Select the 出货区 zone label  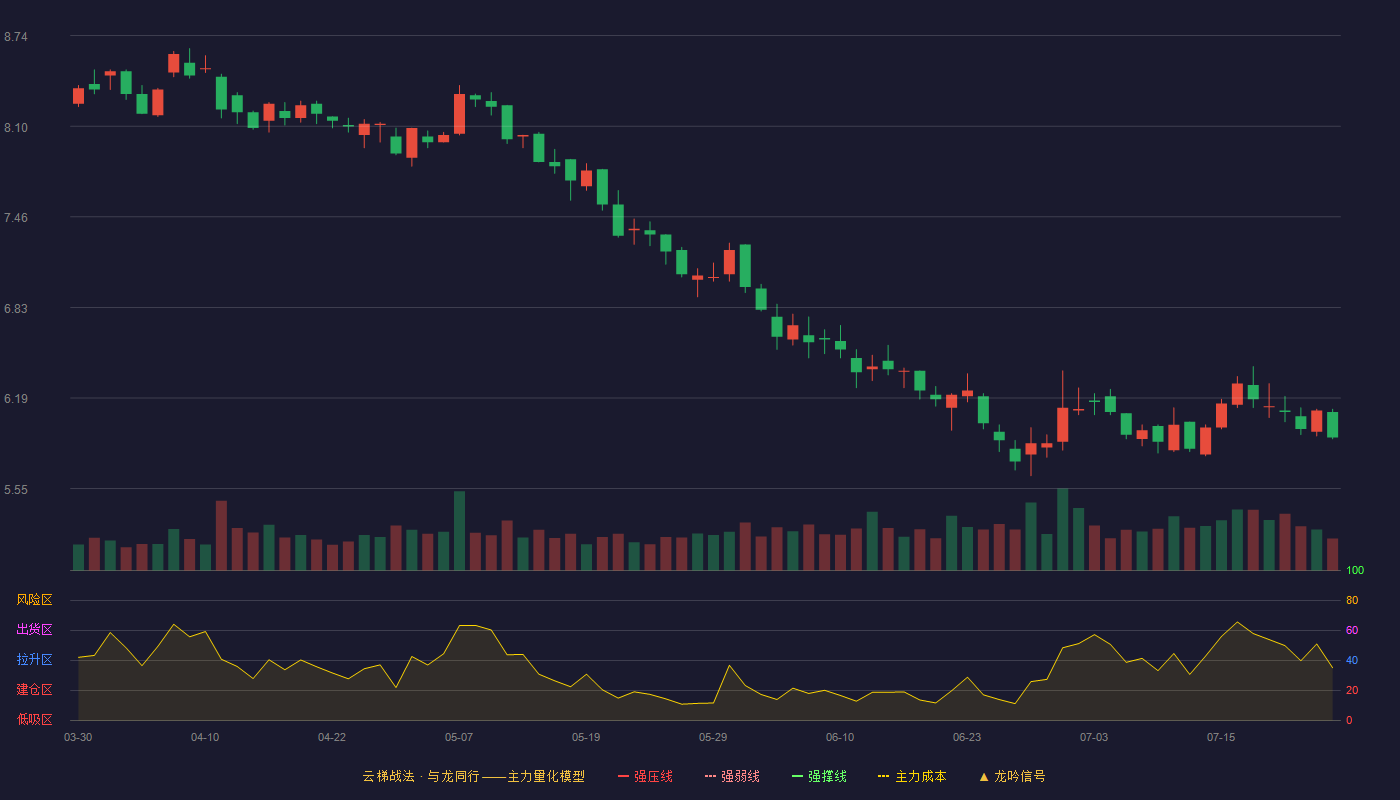(34, 630)
